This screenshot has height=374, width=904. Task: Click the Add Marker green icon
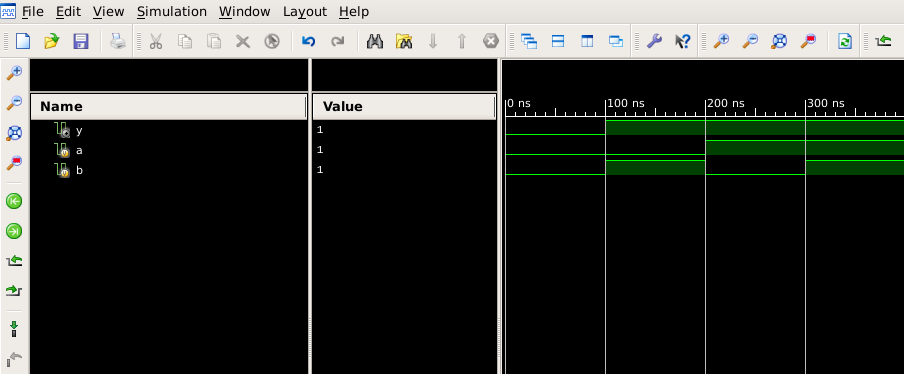point(14,329)
